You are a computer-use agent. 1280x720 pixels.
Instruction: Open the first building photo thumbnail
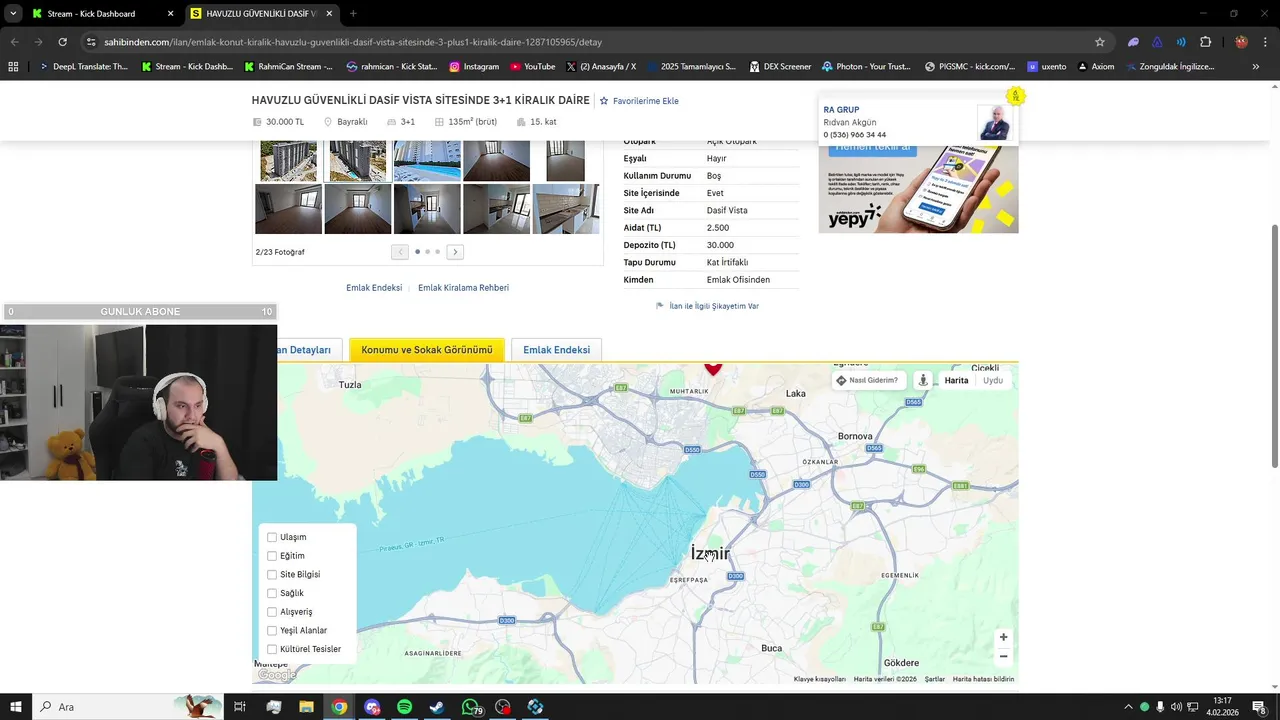[288, 161]
